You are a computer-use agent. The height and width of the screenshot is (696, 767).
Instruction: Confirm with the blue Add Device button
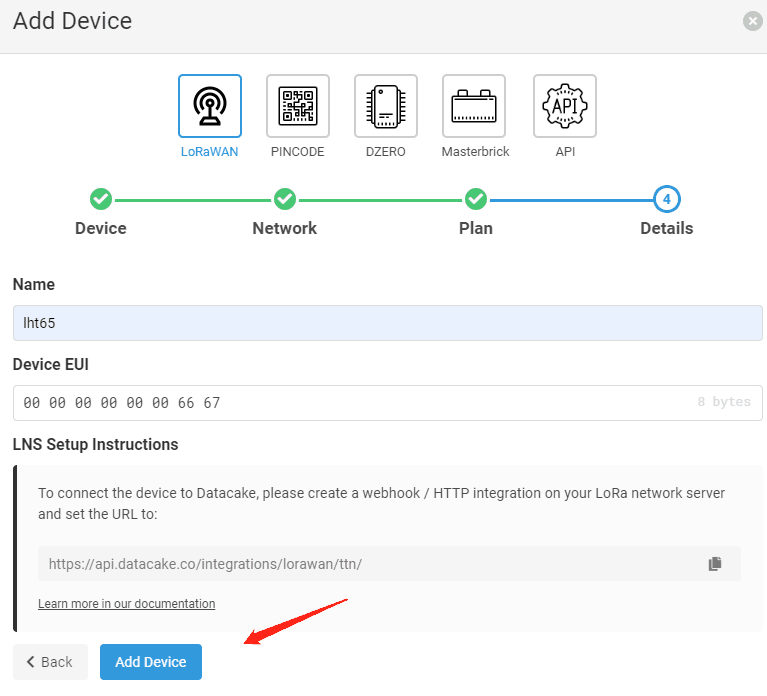pyautogui.click(x=151, y=662)
